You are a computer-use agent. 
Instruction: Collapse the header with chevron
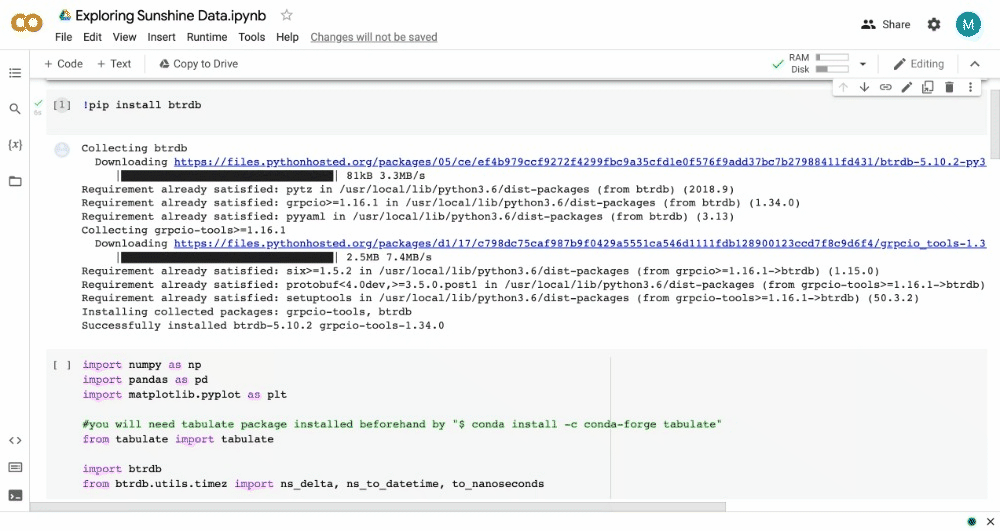[x=974, y=64]
